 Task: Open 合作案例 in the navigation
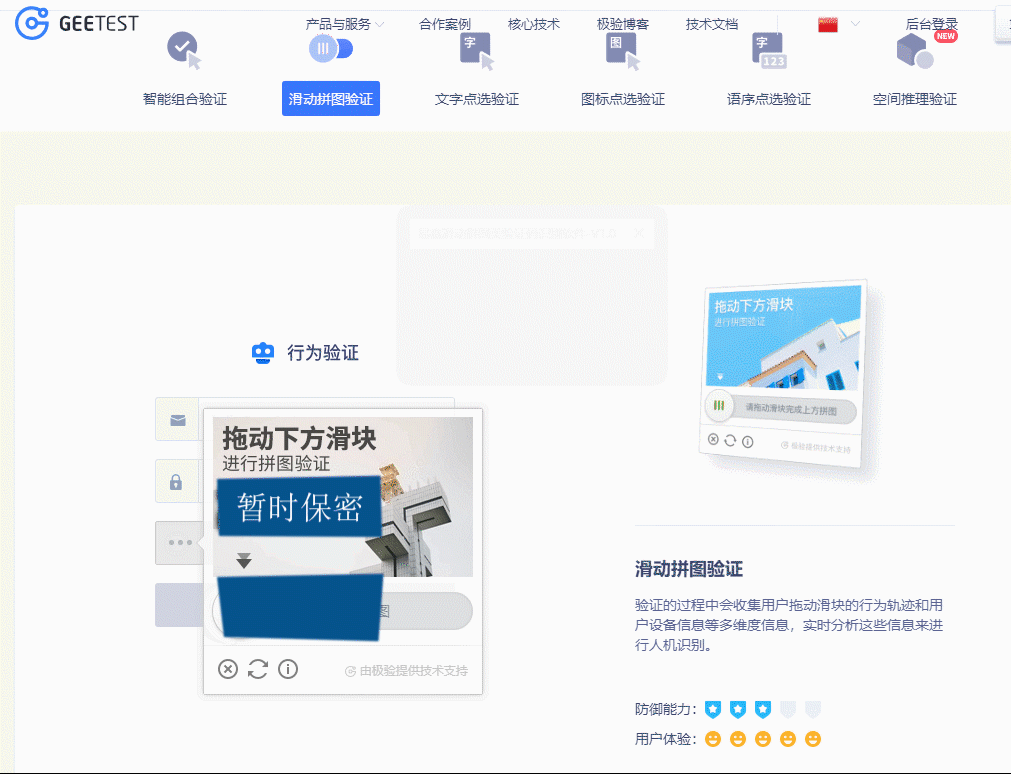point(445,24)
